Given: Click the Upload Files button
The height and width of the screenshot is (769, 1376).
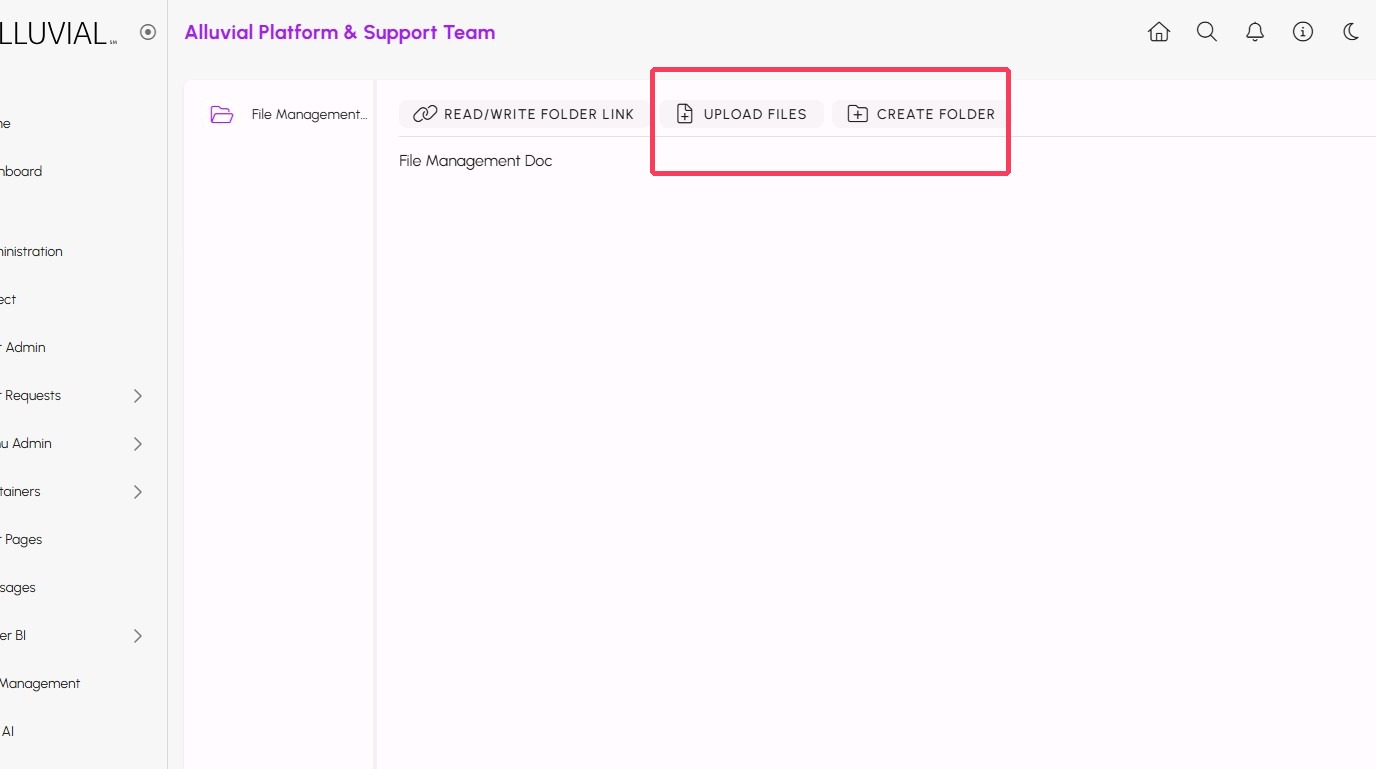Looking at the screenshot, I should (741, 114).
